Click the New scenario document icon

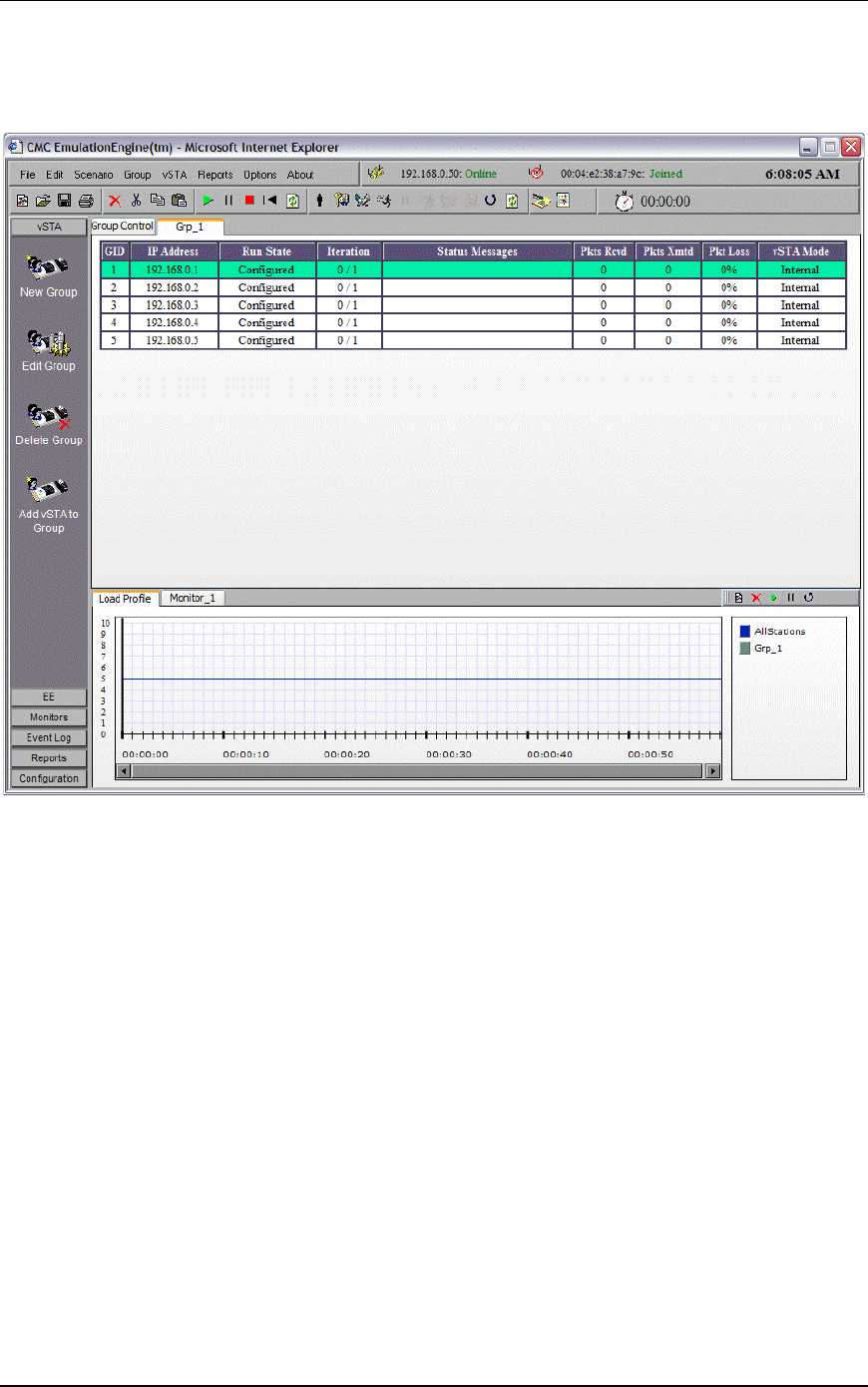coord(22,201)
